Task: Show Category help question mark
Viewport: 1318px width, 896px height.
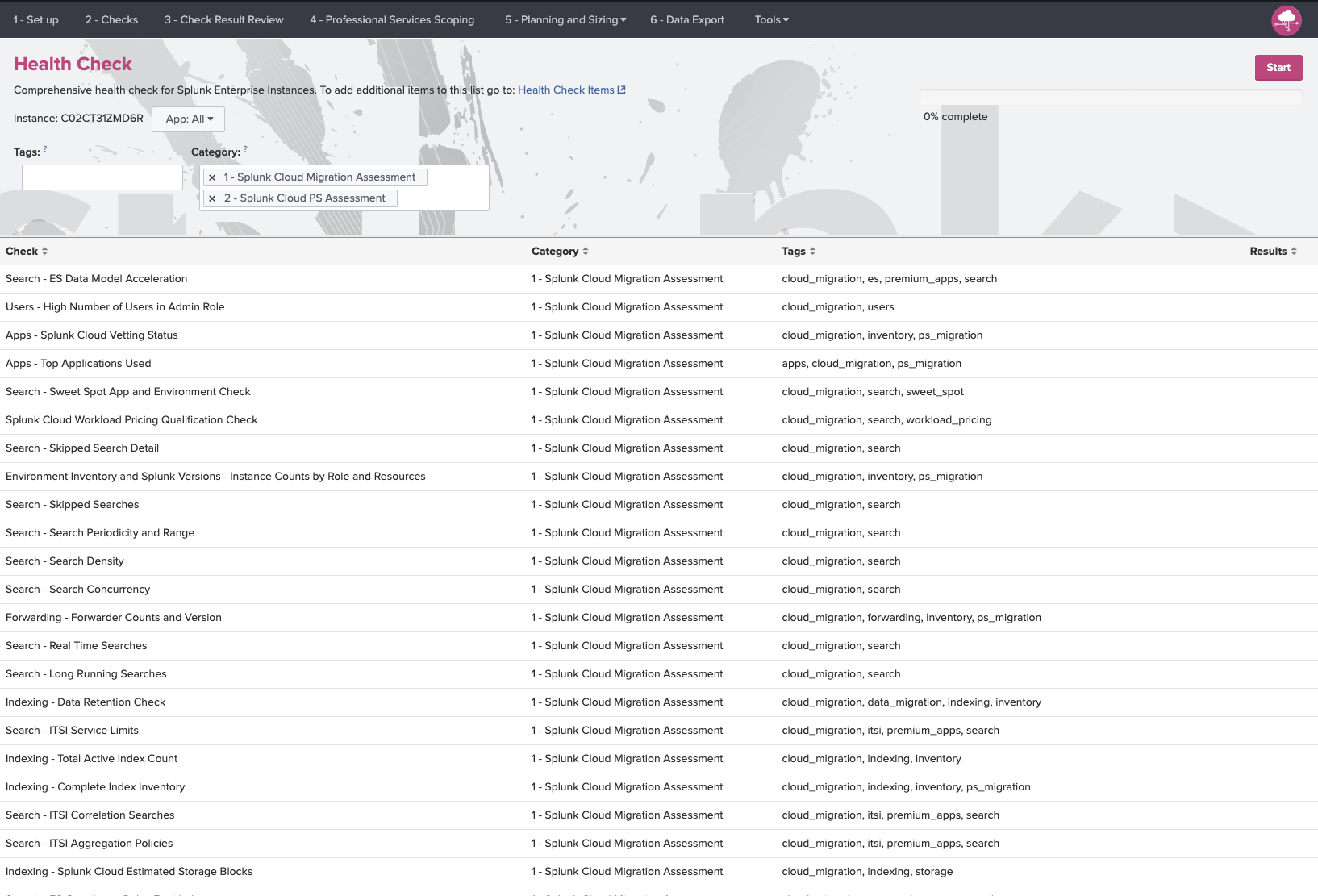Action: tap(245, 148)
